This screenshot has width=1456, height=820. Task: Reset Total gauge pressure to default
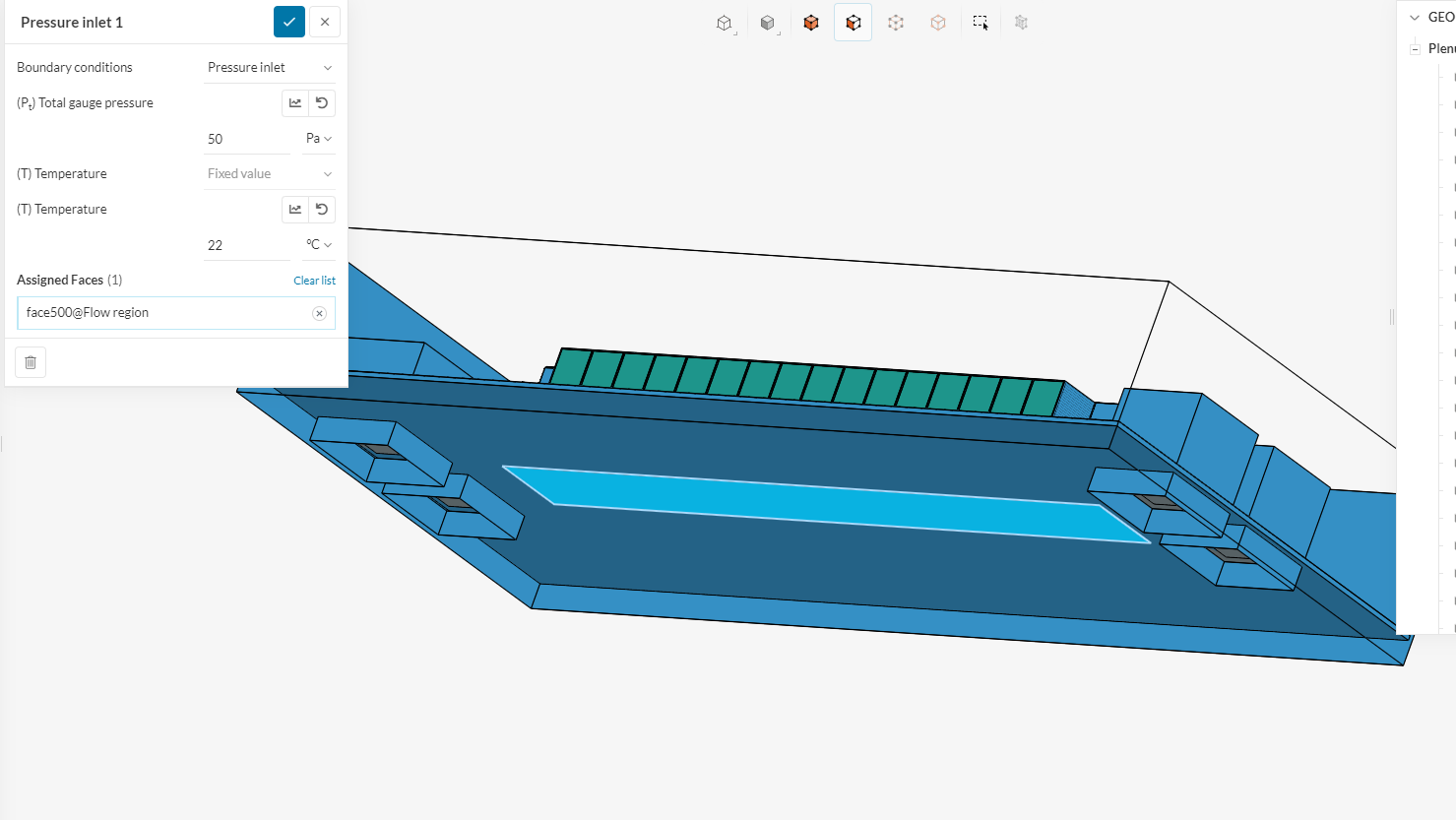coord(322,102)
